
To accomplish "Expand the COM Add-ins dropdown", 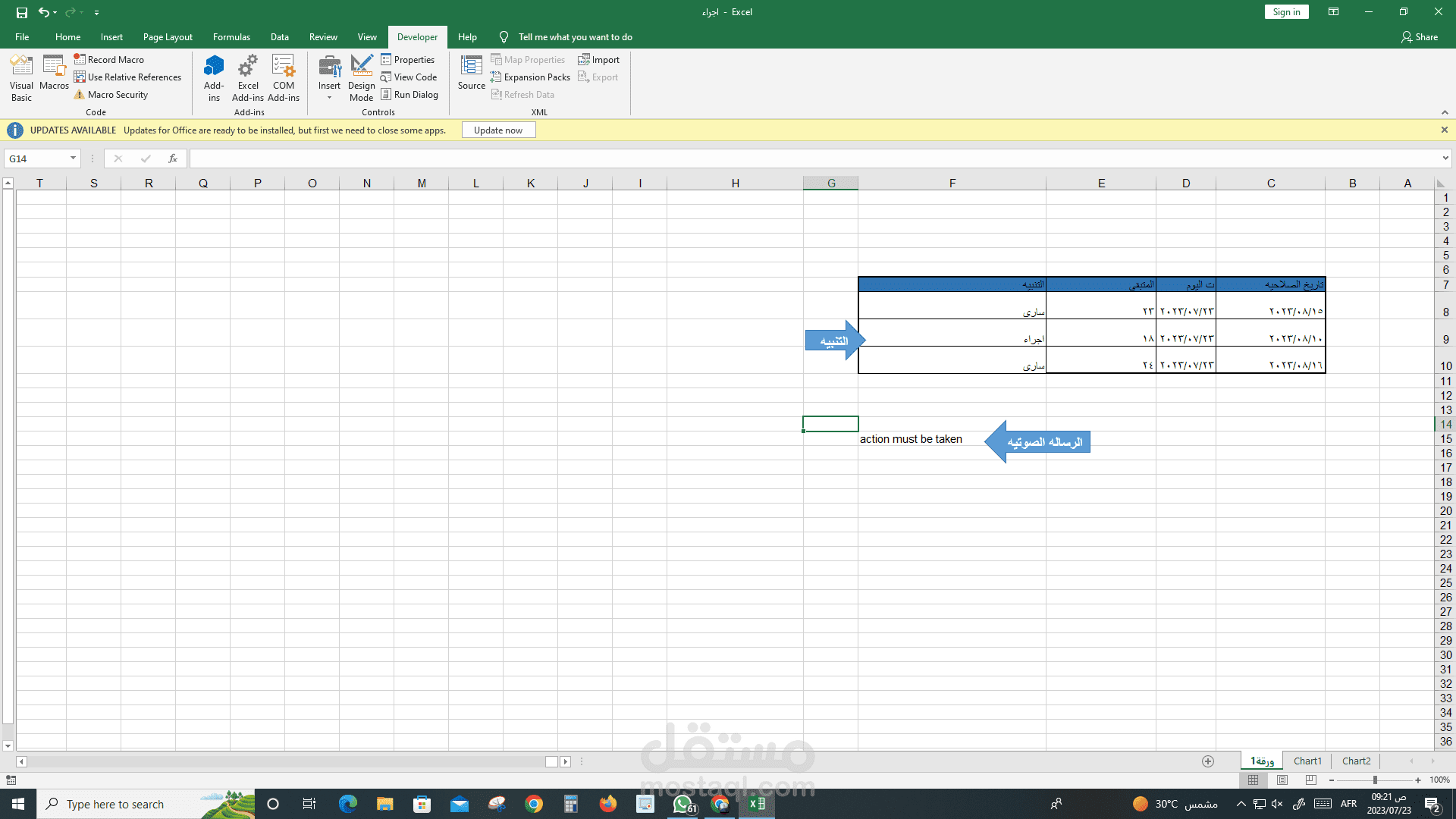I will (x=283, y=78).
